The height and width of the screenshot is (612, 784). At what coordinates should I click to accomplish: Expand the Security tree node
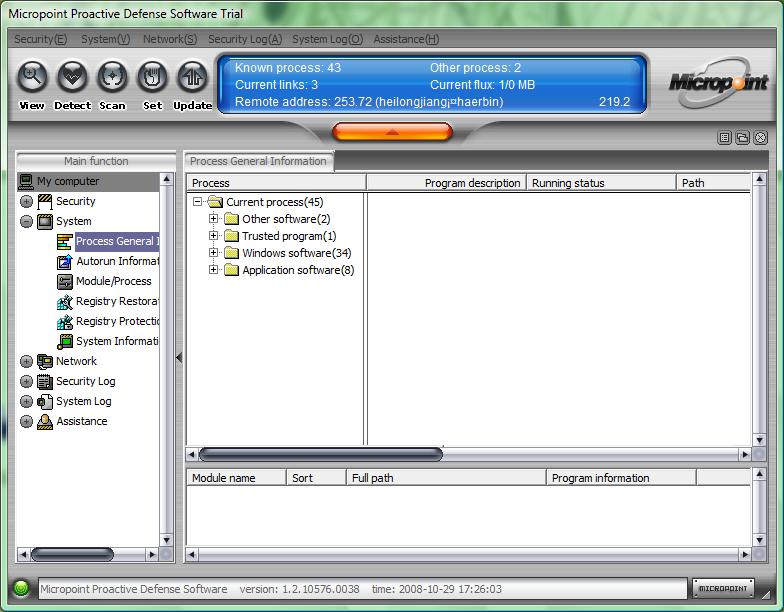[x=26, y=202]
